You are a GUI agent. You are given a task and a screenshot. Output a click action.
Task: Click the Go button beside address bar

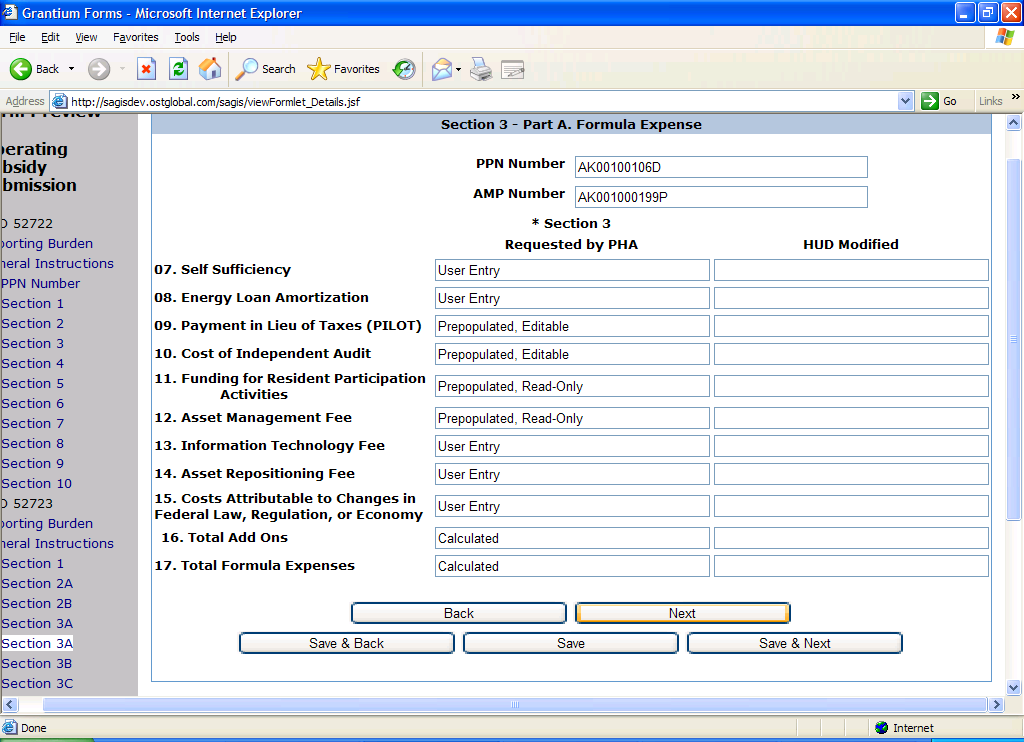[939, 101]
